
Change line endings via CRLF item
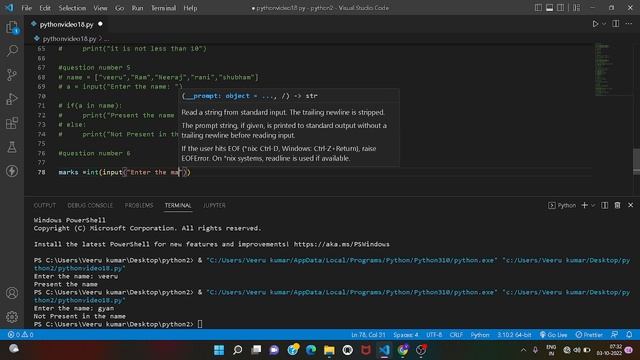tap(456, 335)
